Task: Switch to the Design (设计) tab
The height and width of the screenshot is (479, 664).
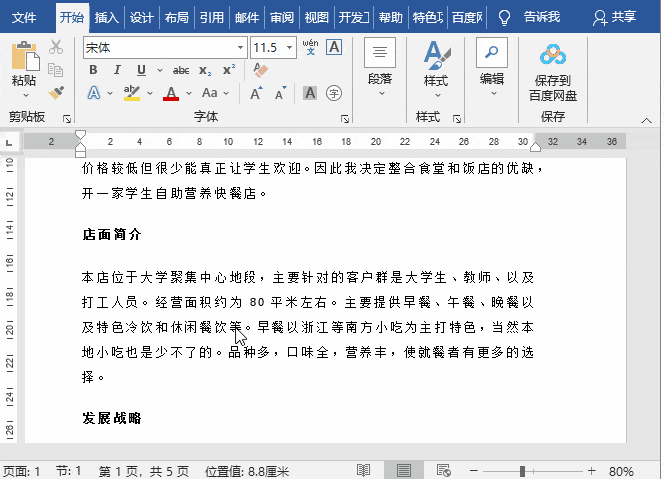Action: click(141, 17)
